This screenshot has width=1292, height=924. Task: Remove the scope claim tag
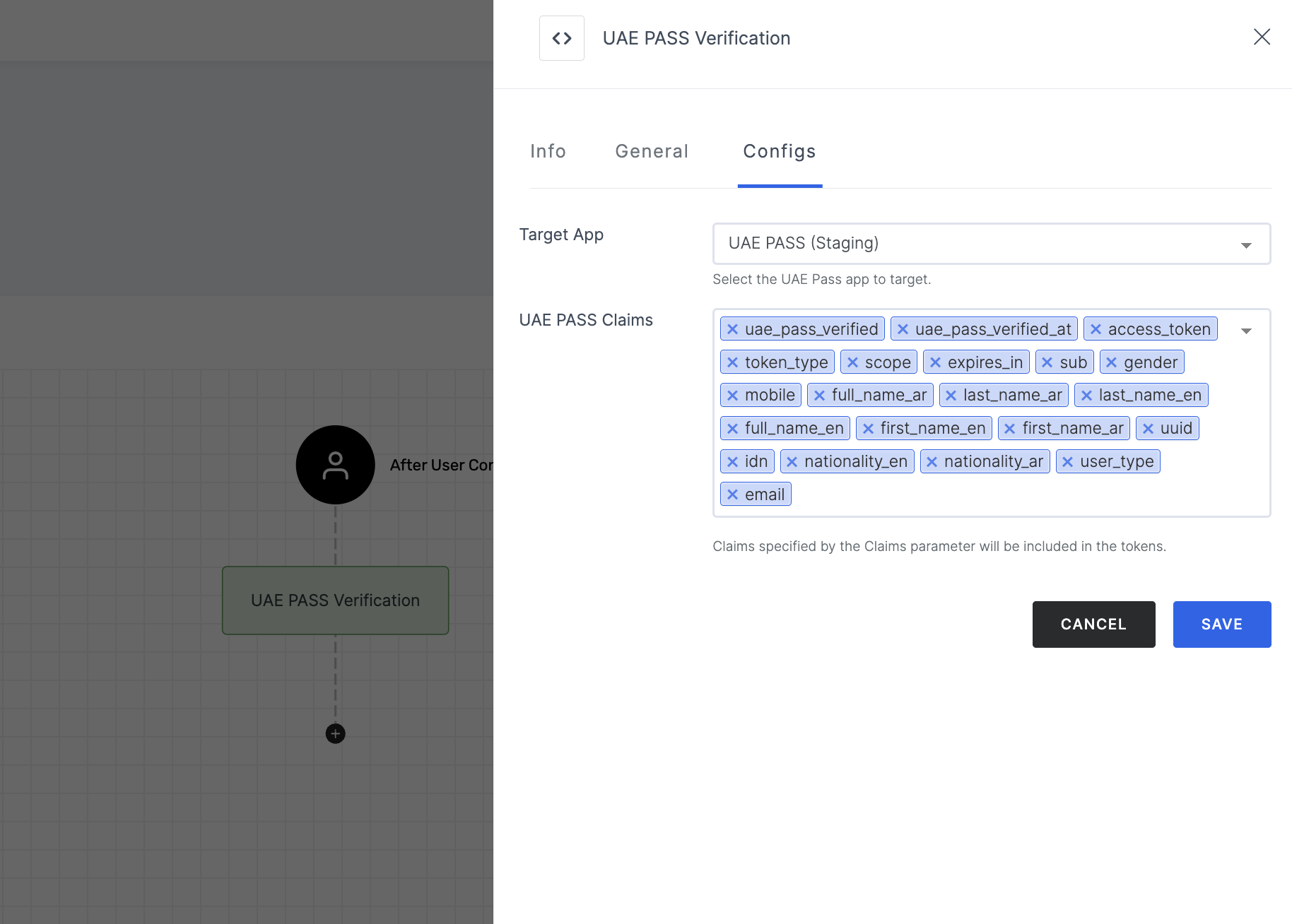(853, 362)
